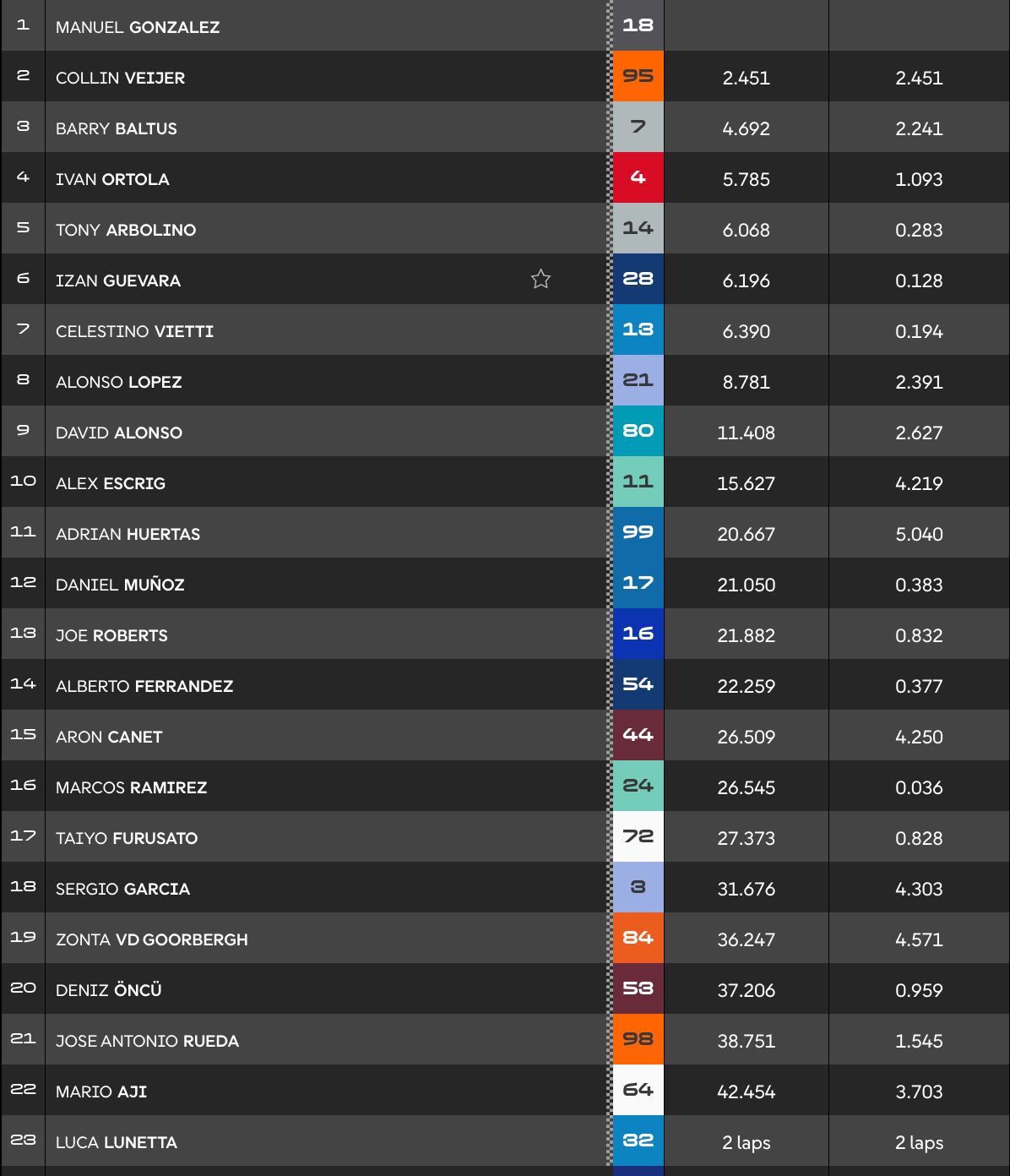Click maroon number 44 badge
Screen dimensions: 1010x1176
click(638, 735)
